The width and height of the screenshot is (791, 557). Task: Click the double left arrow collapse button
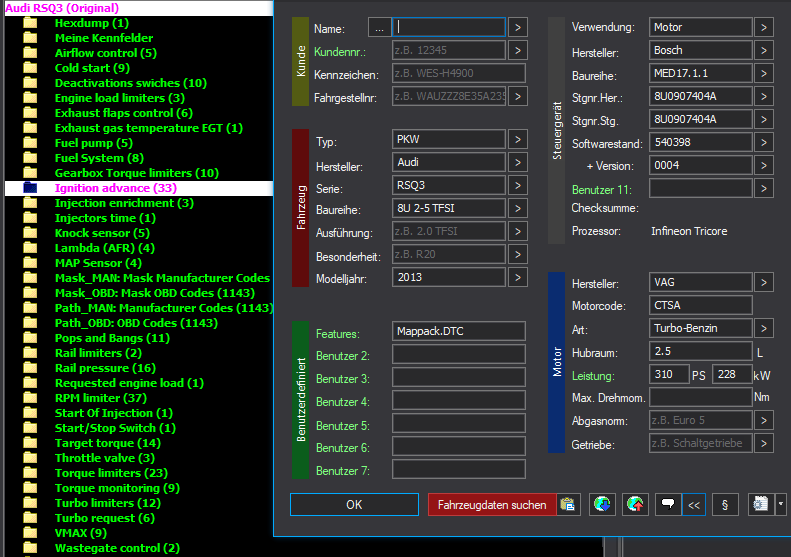click(694, 505)
